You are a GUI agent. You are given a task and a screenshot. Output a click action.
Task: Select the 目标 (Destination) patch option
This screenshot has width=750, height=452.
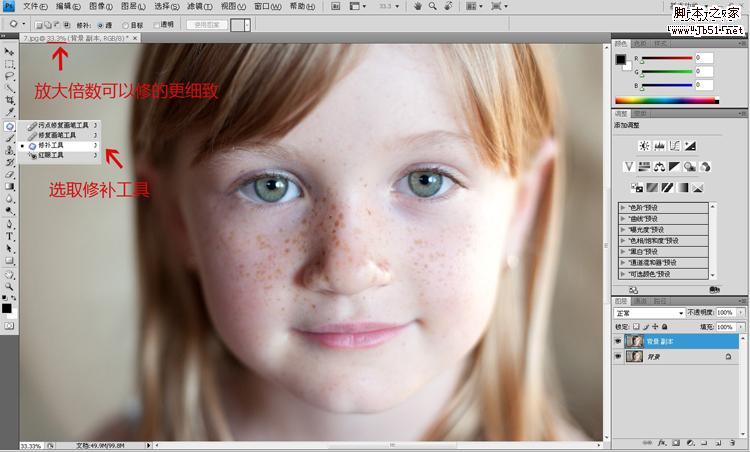[132, 25]
